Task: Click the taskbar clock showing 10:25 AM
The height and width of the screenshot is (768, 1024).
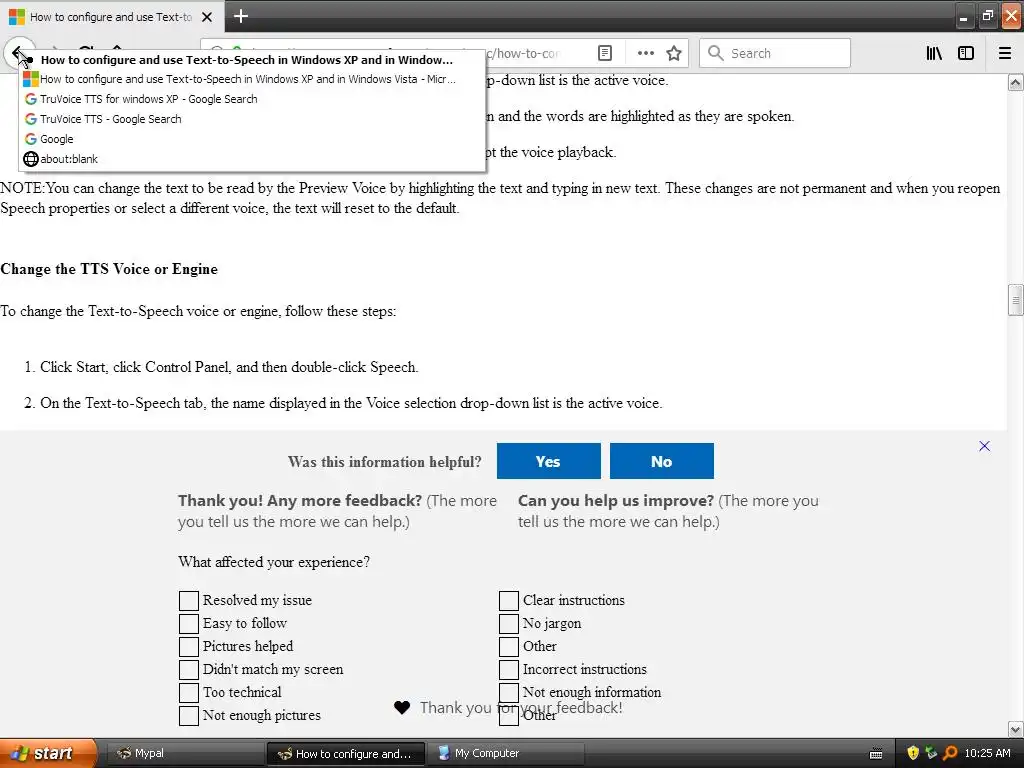Action: [x=987, y=753]
